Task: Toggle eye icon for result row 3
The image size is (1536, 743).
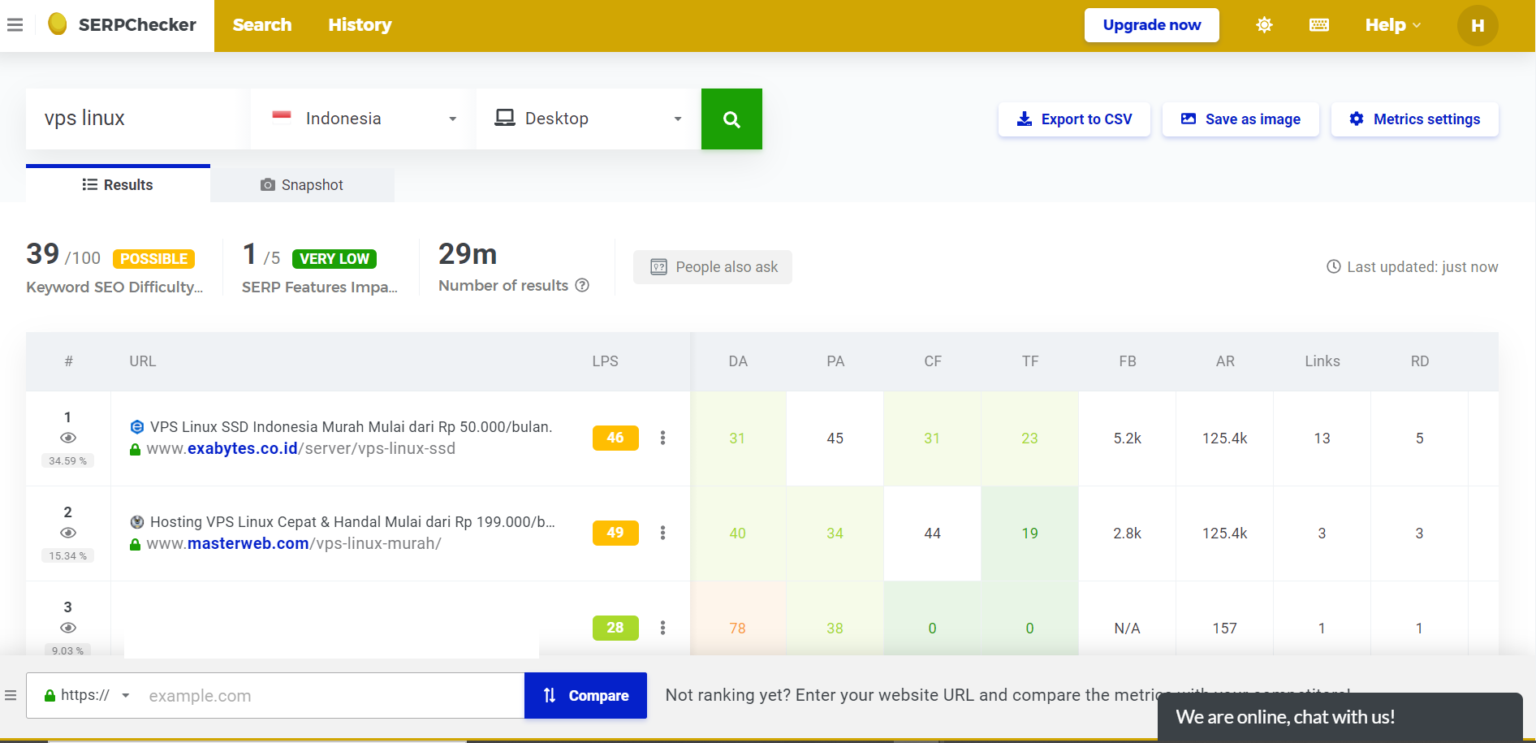Action: pos(68,628)
